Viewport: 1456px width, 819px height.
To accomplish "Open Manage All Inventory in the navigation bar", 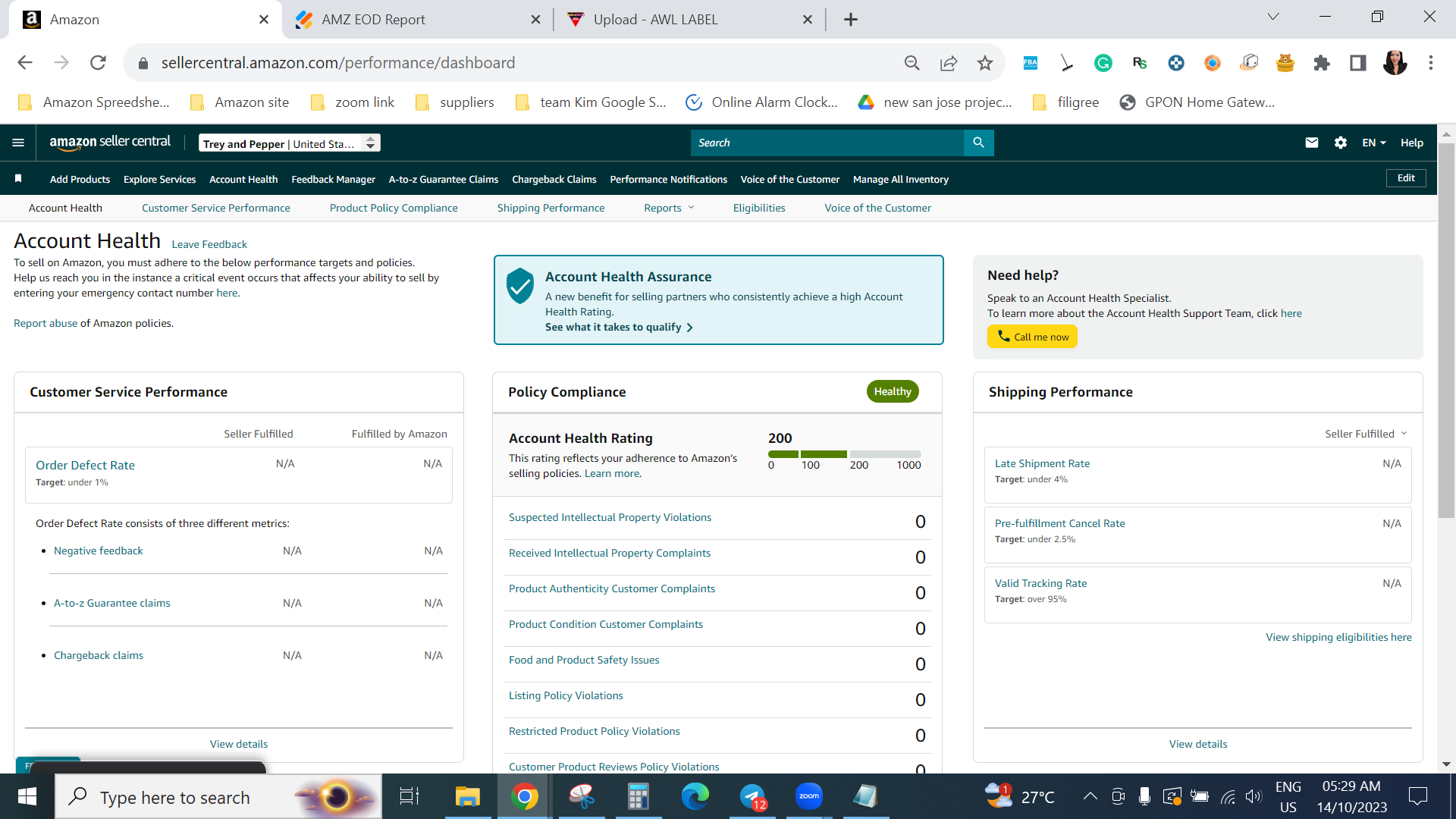I will tap(900, 179).
